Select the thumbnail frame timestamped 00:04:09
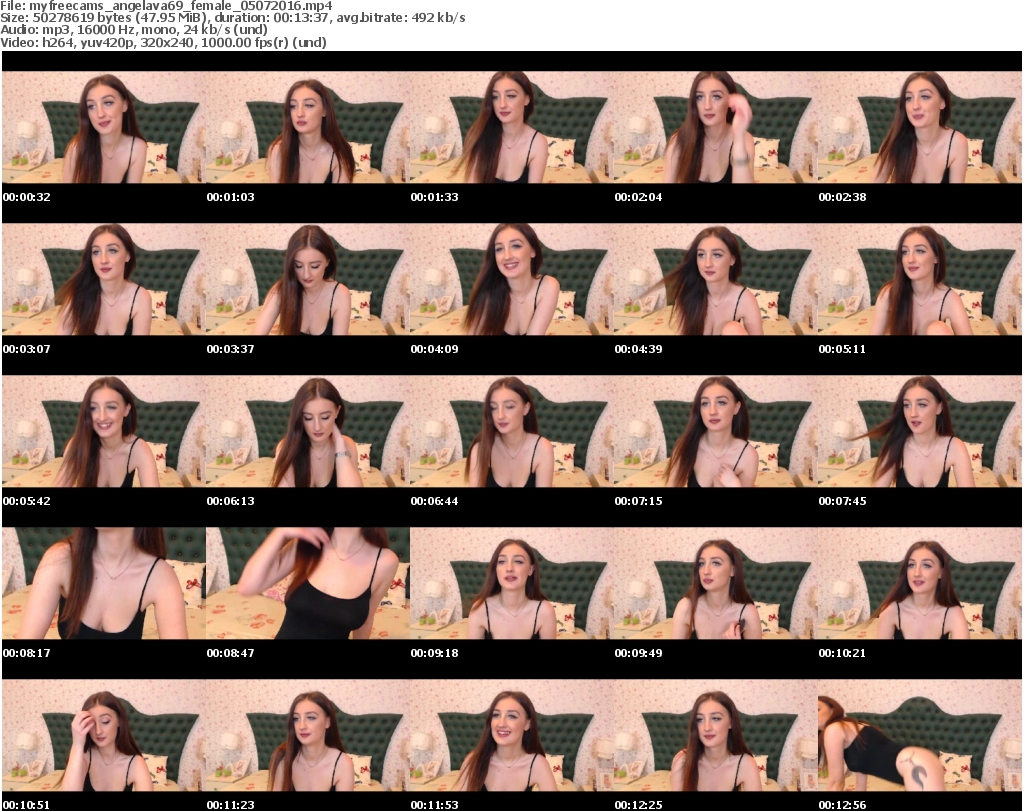The height and width of the screenshot is (811, 1024). pos(512,279)
